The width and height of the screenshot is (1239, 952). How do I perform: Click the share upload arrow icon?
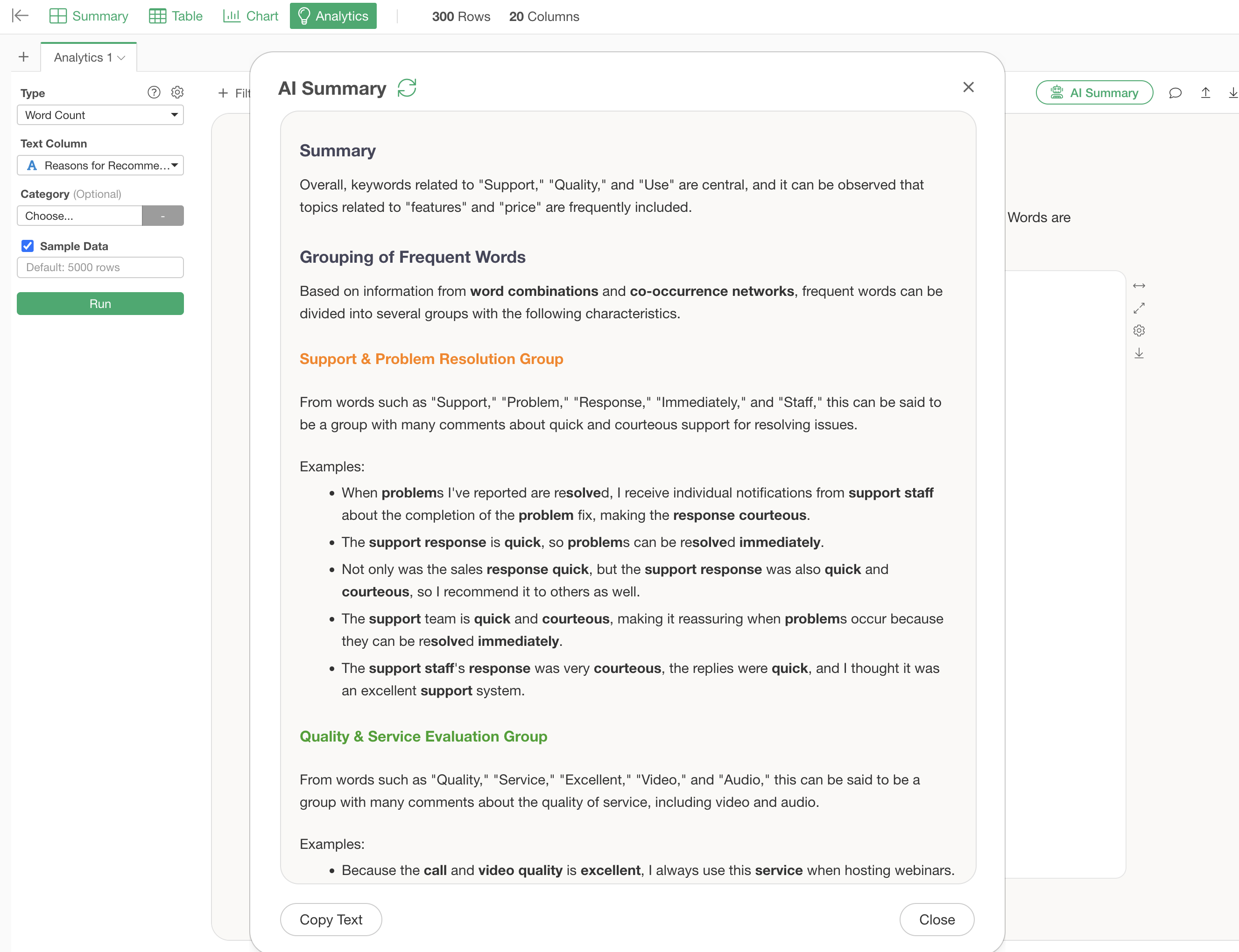(1205, 93)
